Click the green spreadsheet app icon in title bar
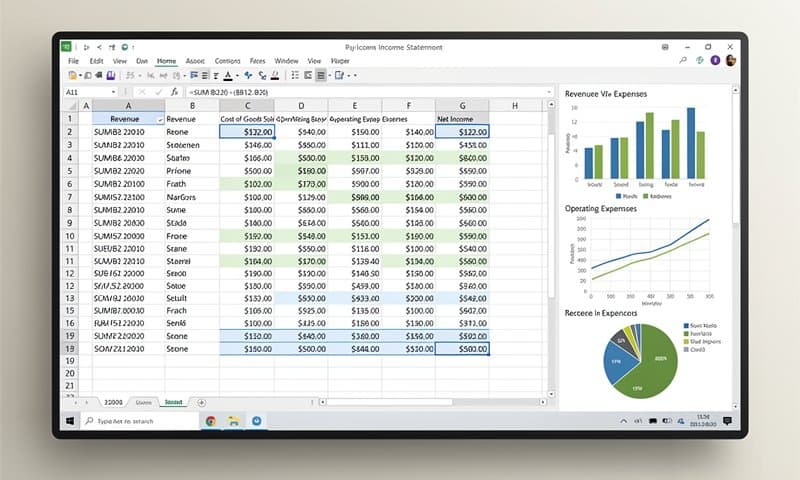The height and width of the screenshot is (480, 800). tap(66, 47)
